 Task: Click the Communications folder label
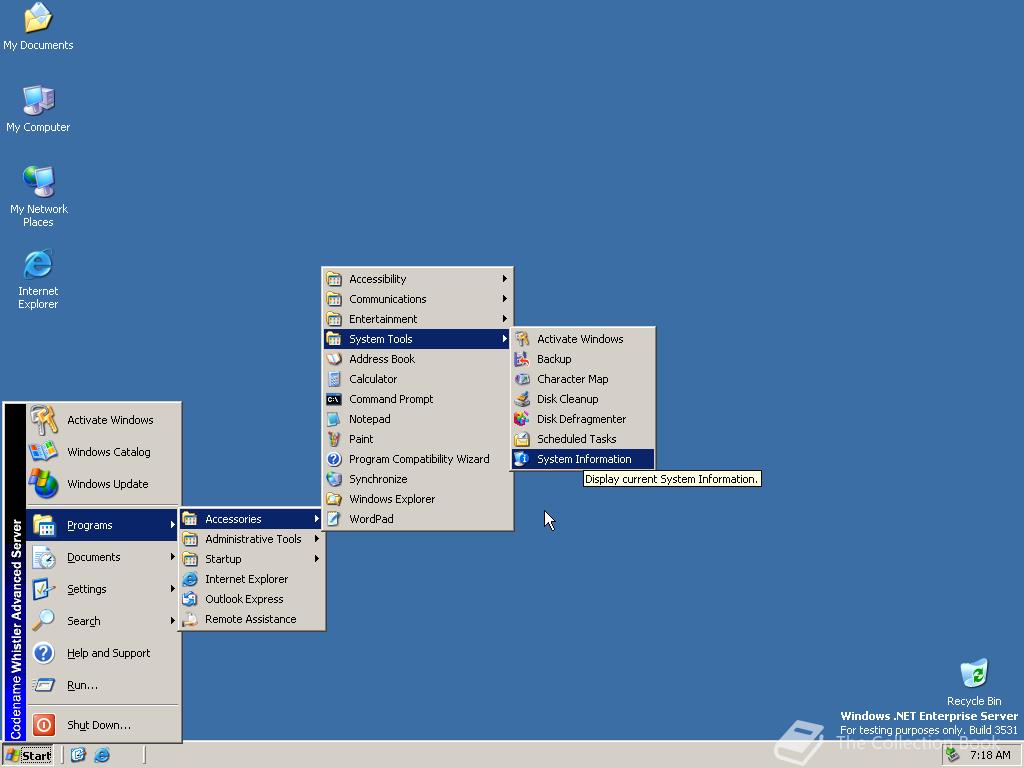[x=387, y=299]
